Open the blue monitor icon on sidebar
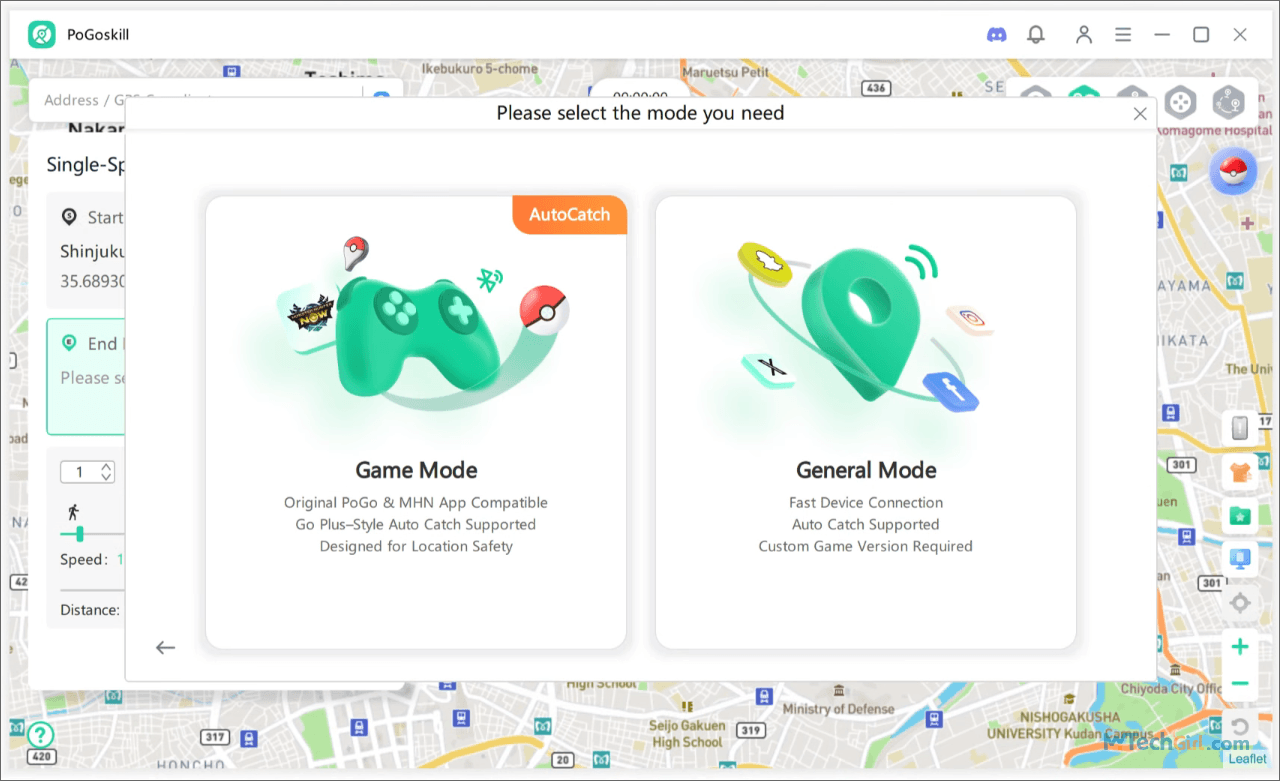This screenshot has width=1280, height=781. (1240, 558)
